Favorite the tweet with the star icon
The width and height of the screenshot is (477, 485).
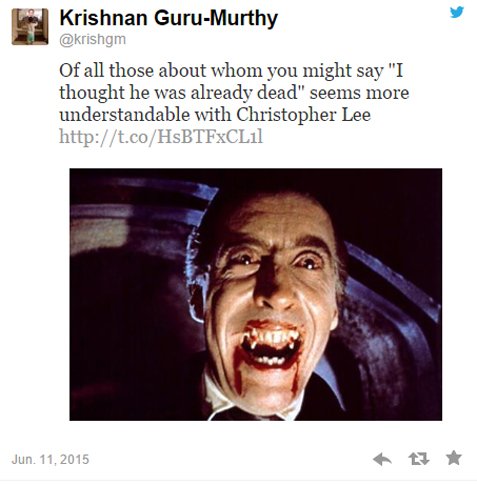click(454, 458)
